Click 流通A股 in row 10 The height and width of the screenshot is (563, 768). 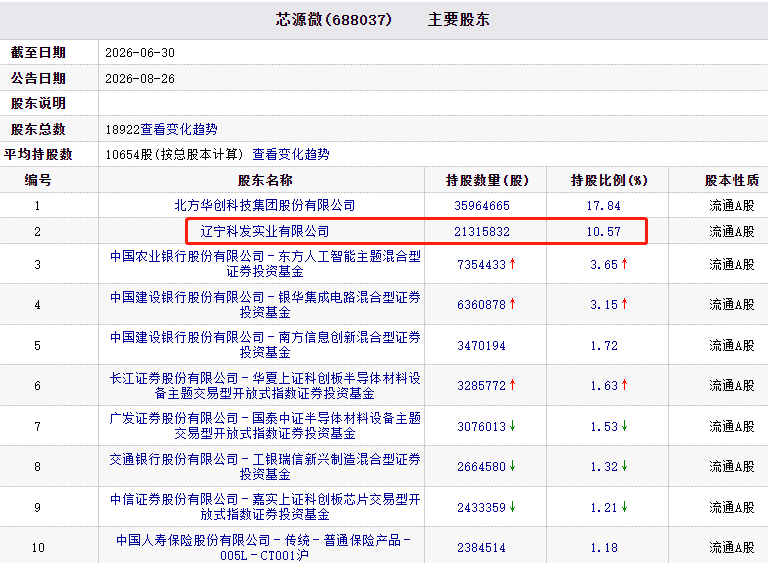coord(732,547)
